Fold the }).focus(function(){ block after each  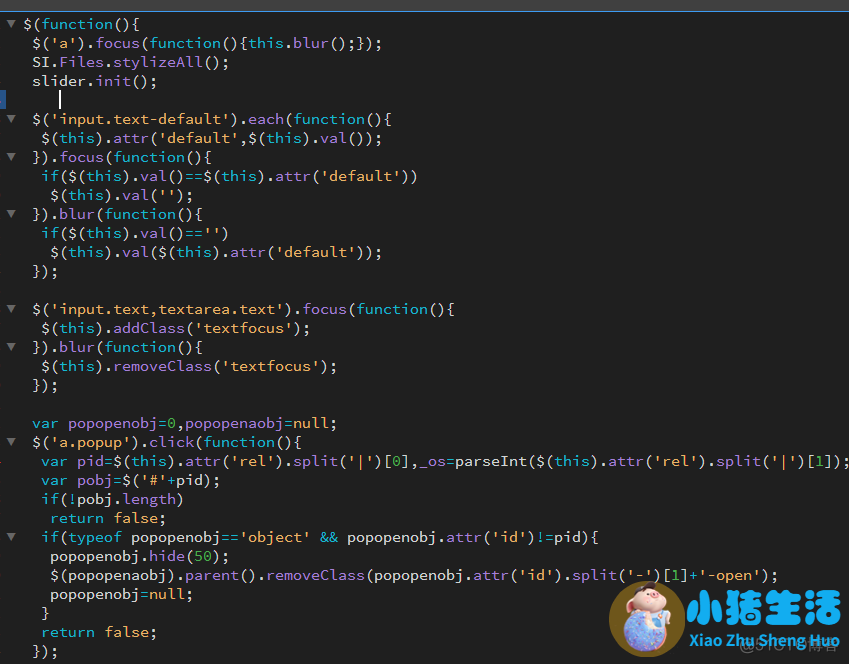point(11,157)
